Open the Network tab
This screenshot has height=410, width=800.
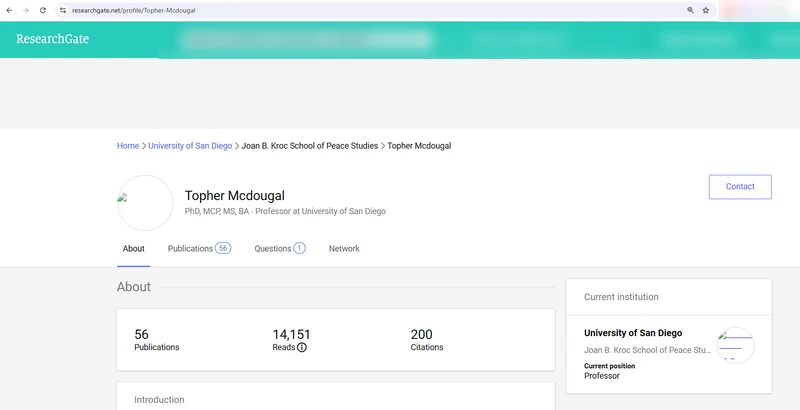point(344,249)
